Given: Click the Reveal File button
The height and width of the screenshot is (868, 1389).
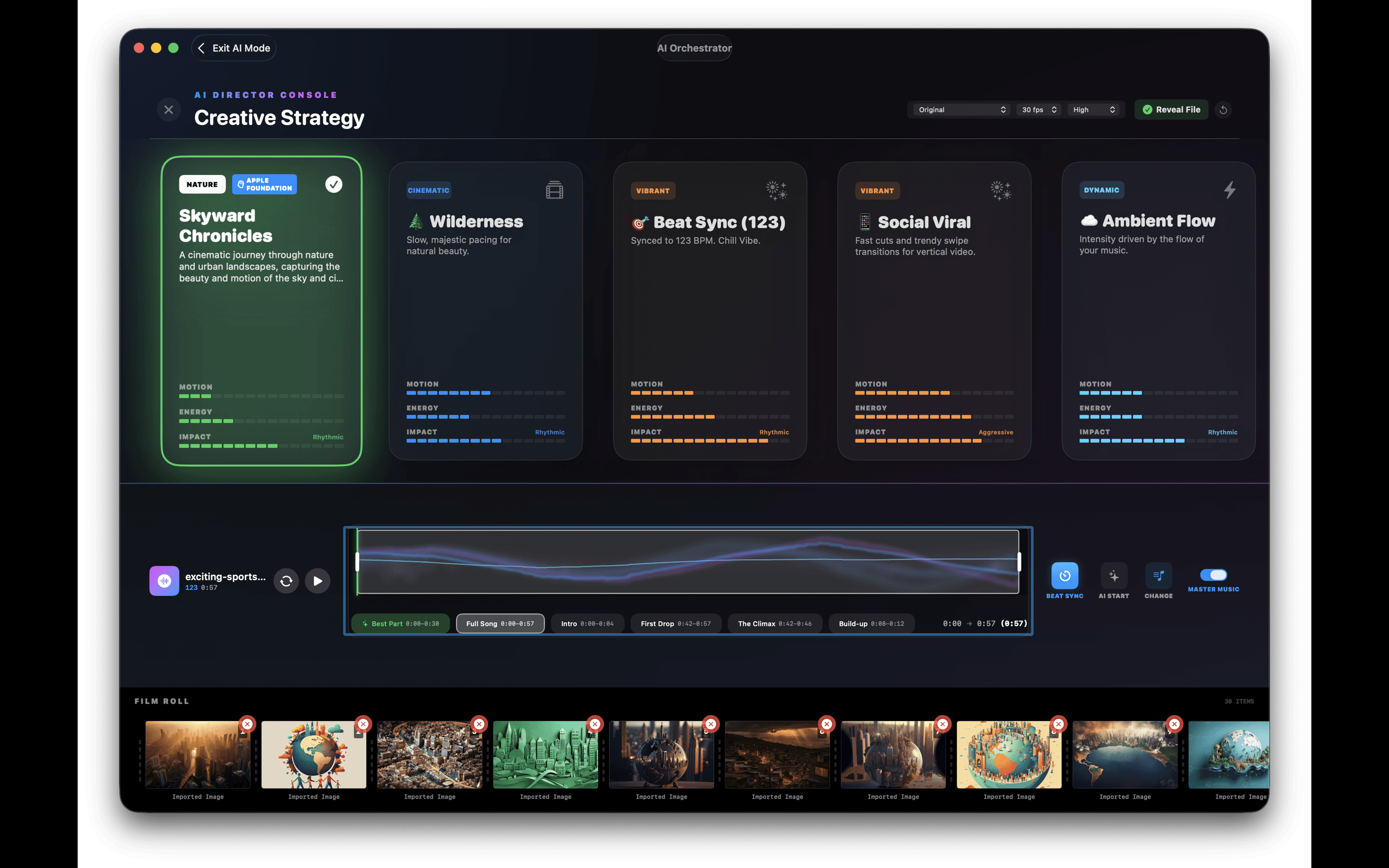Looking at the screenshot, I should coord(1171,109).
